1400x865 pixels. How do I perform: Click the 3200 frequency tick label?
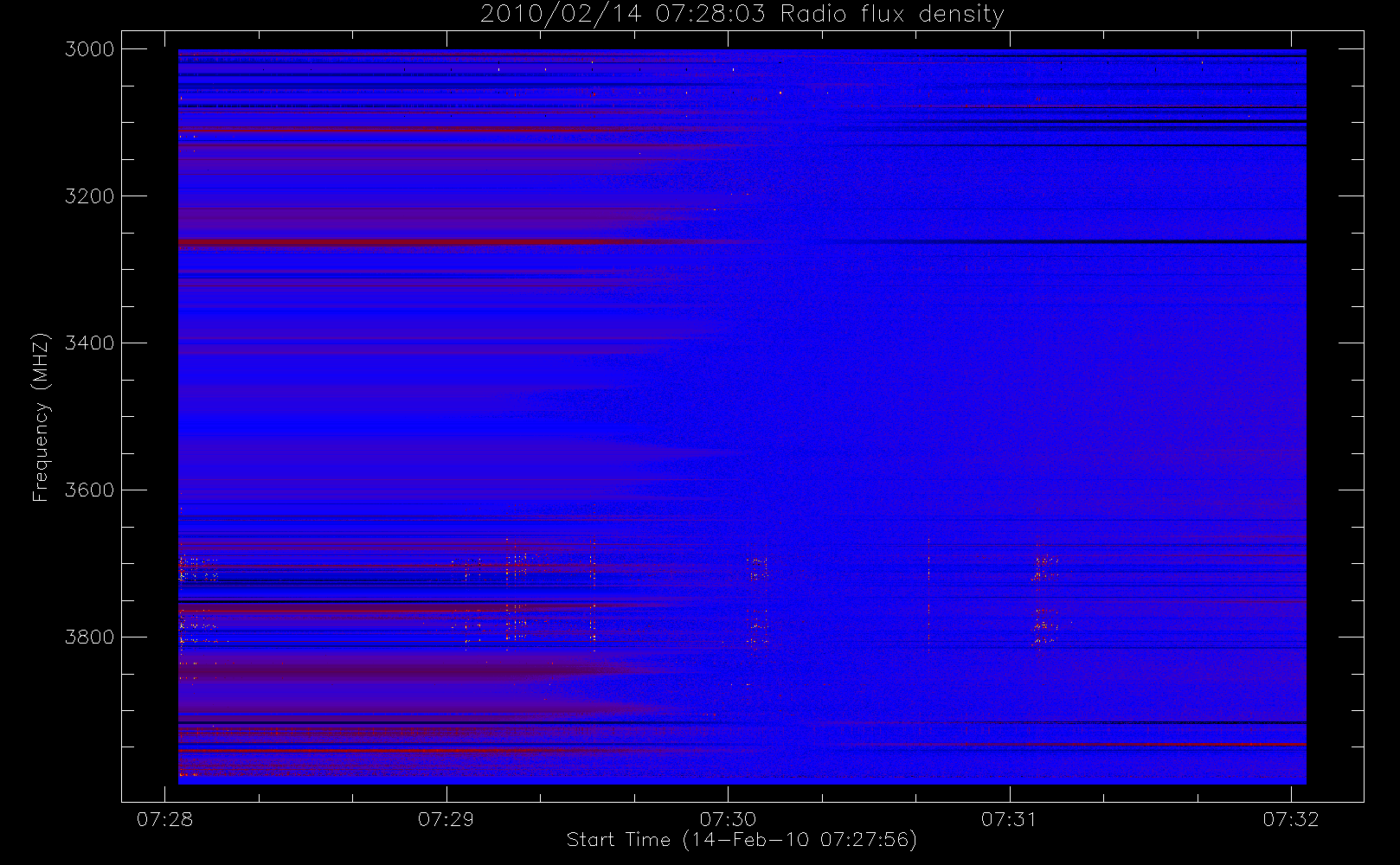tap(90, 196)
